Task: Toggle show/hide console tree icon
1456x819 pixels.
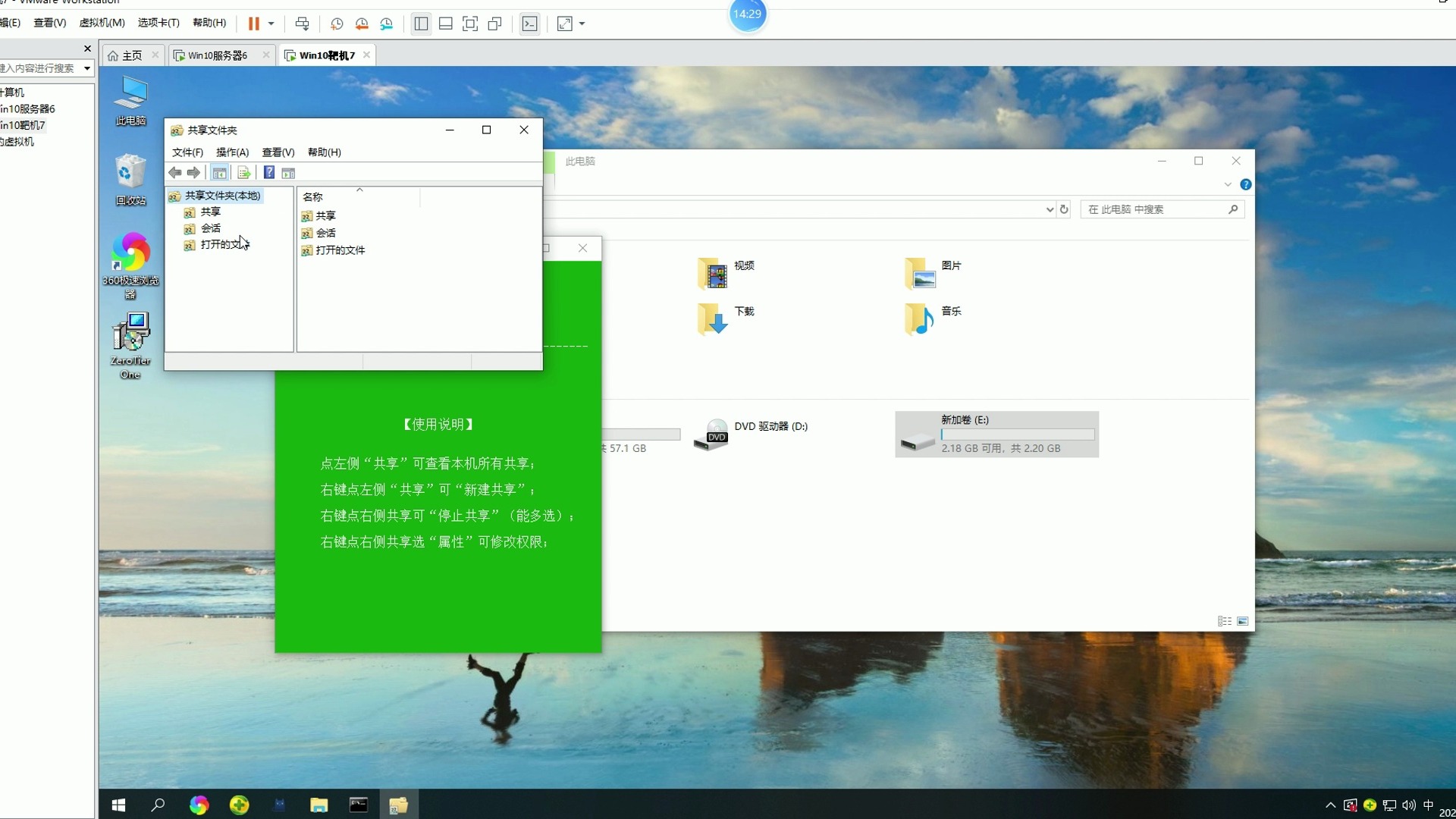Action: [219, 173]
